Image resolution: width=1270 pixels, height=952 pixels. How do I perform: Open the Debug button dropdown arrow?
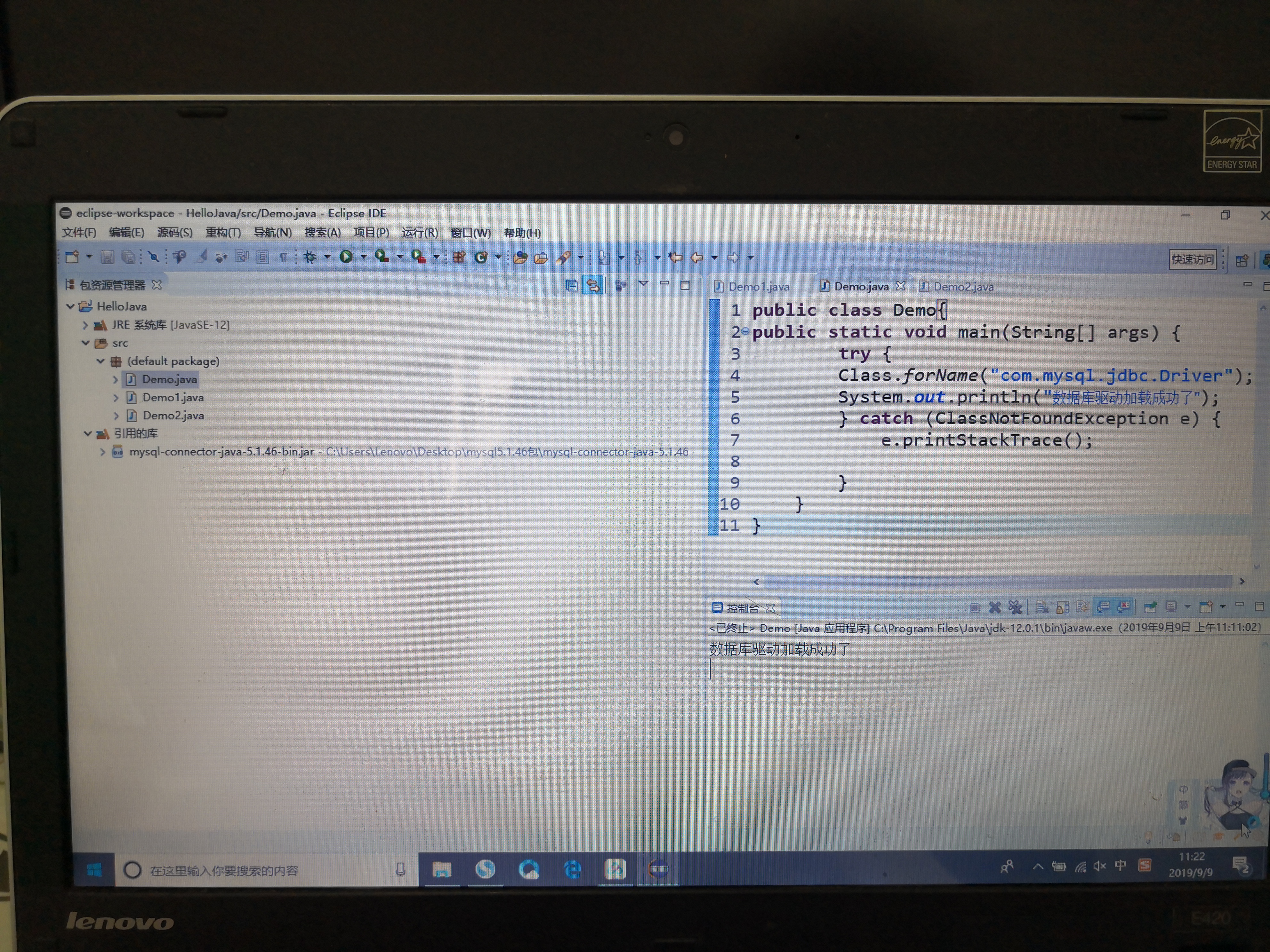coord(327,257)
